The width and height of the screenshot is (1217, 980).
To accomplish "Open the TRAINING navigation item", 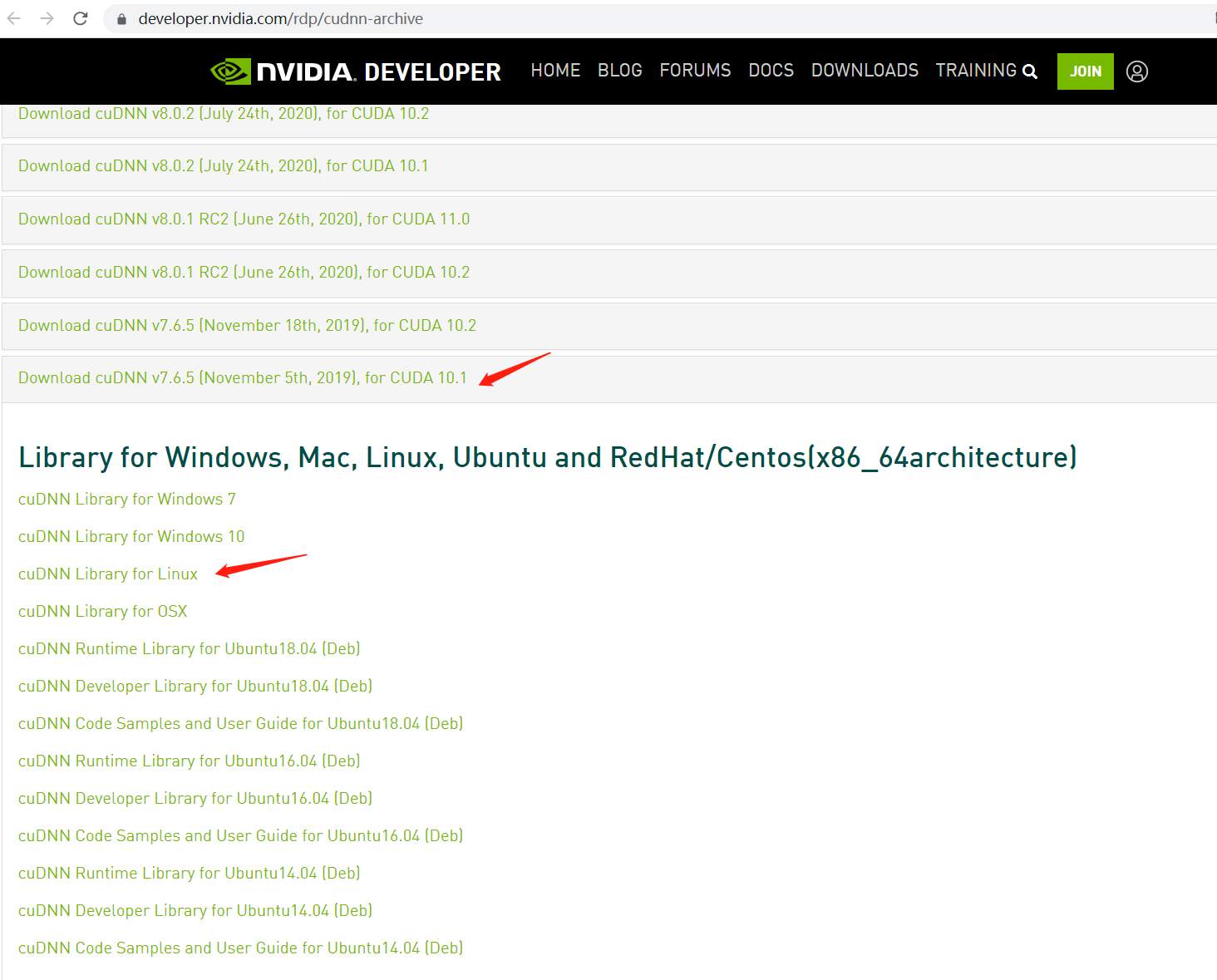I will pos(976,71).
